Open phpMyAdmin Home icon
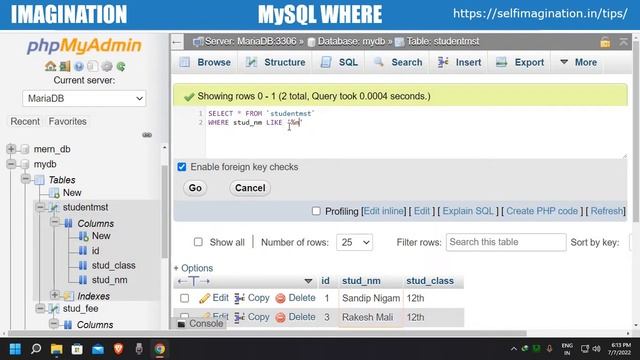640x360 pixels. [51, 66]
